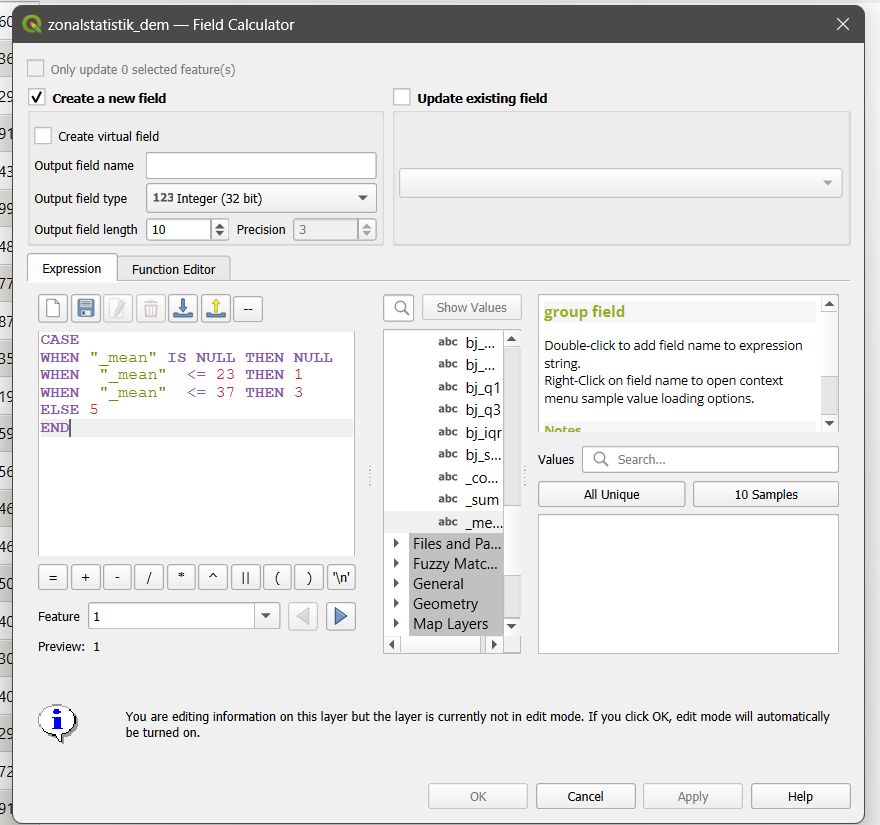Click the export user expressions icon
Screen dimensions: 880x825
click(215, 308)
